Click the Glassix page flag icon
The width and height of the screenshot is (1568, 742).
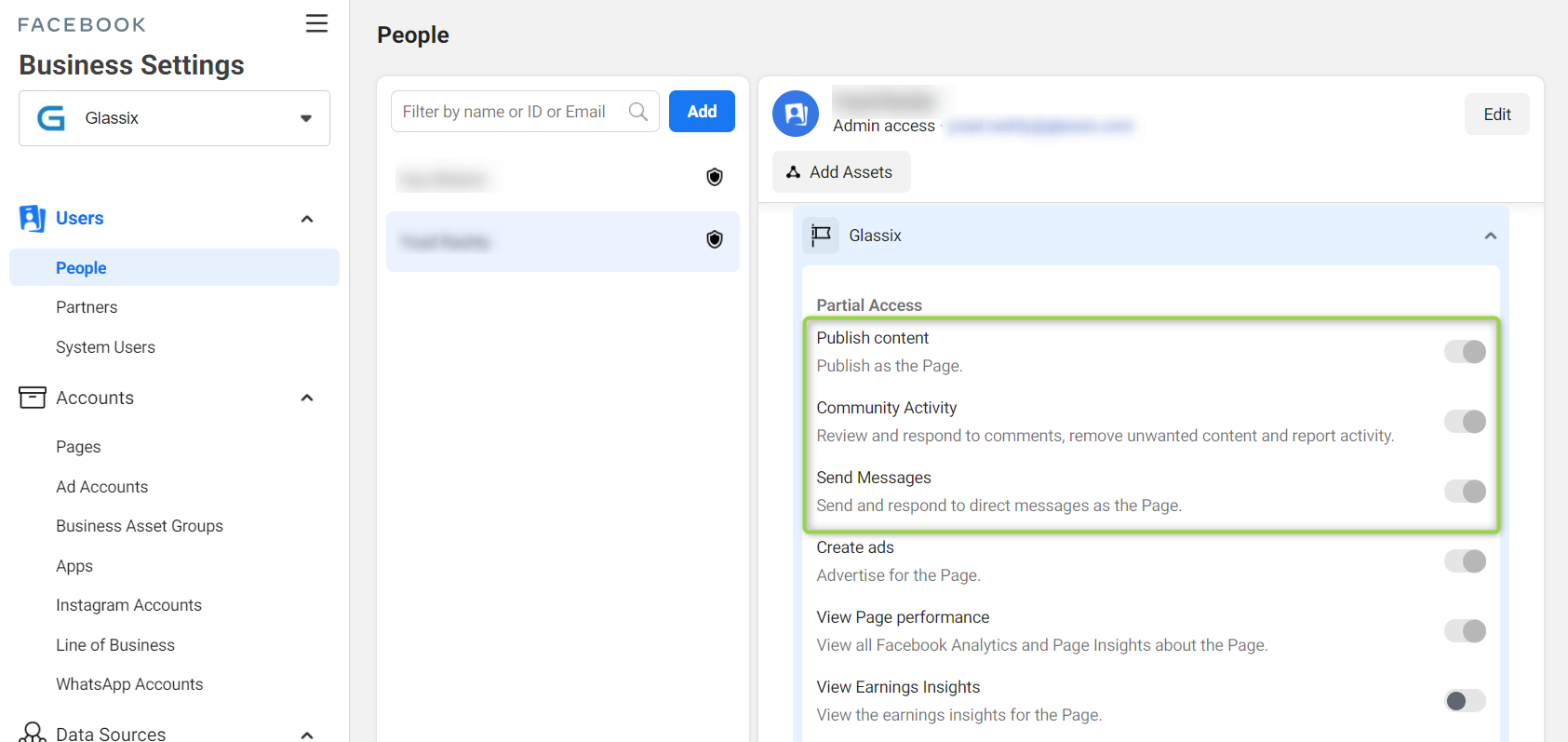[x=821, y=236]
